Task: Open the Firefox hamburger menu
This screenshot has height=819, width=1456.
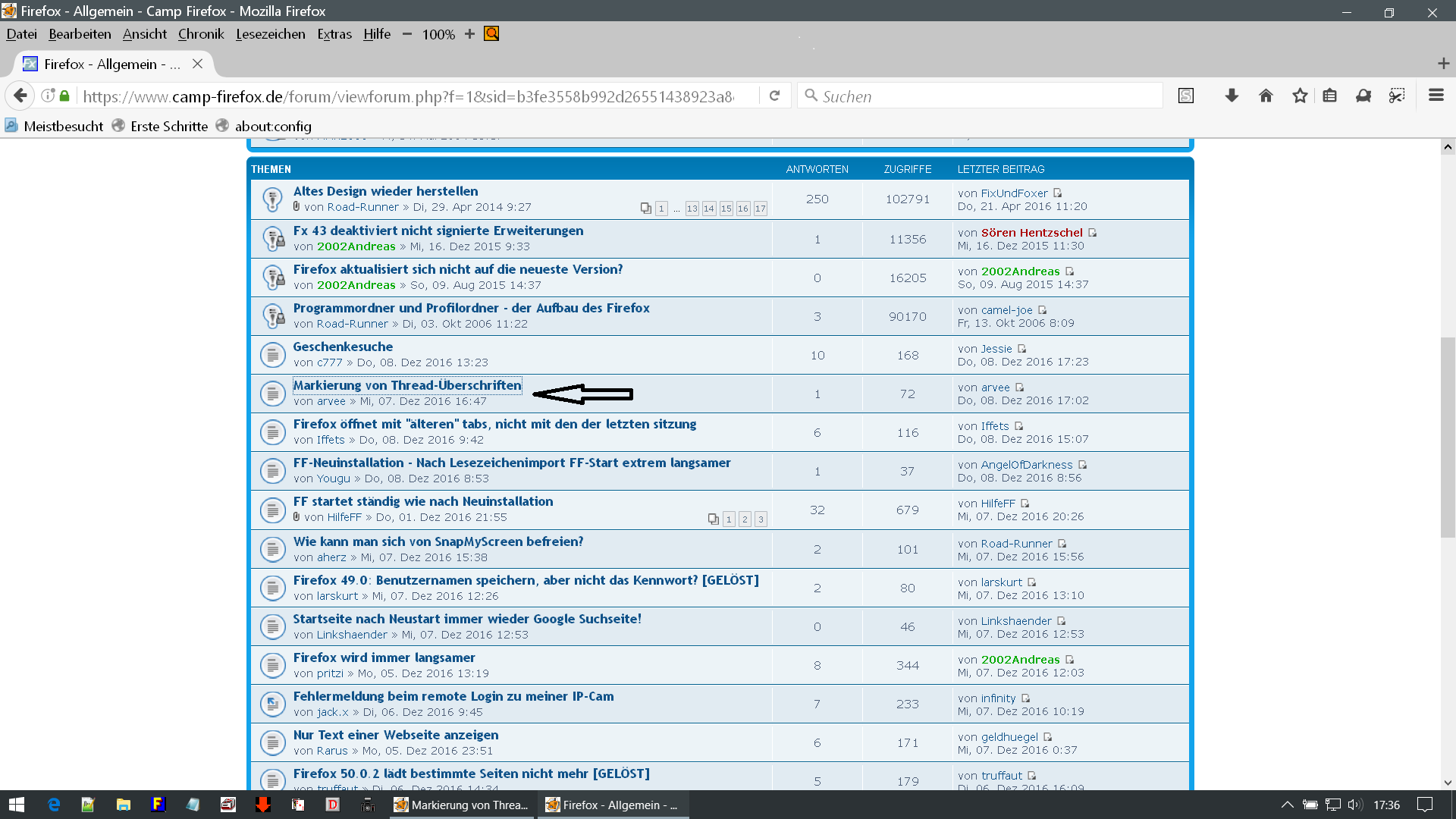Action: 1436,96
